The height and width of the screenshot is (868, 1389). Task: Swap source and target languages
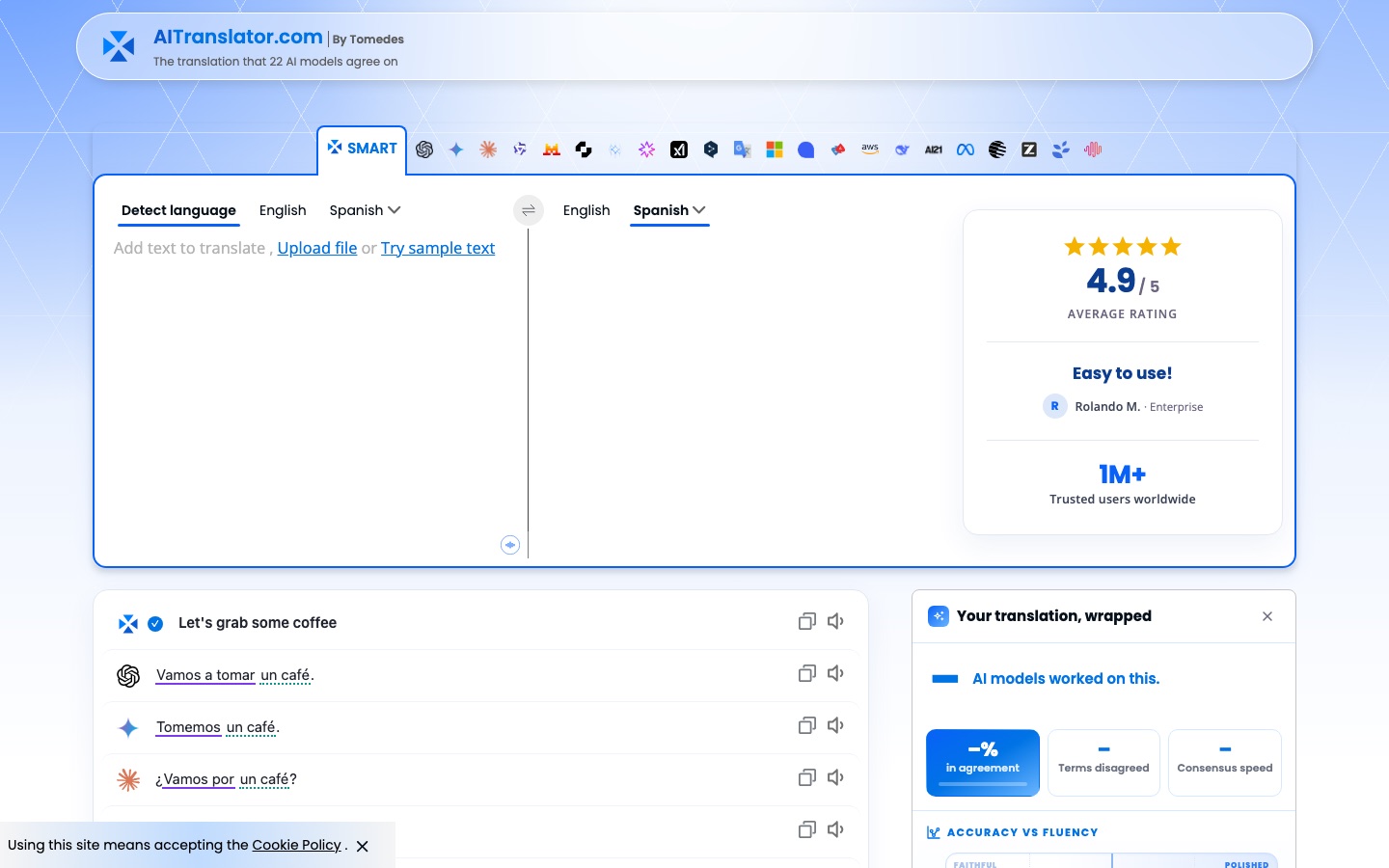pyautogui.click(x=529, y=210)
